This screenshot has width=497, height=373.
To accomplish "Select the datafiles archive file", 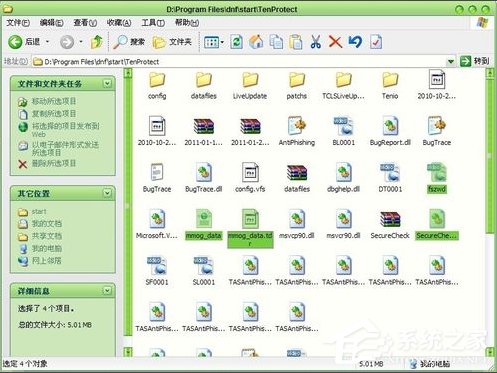I will pos(297,178).
